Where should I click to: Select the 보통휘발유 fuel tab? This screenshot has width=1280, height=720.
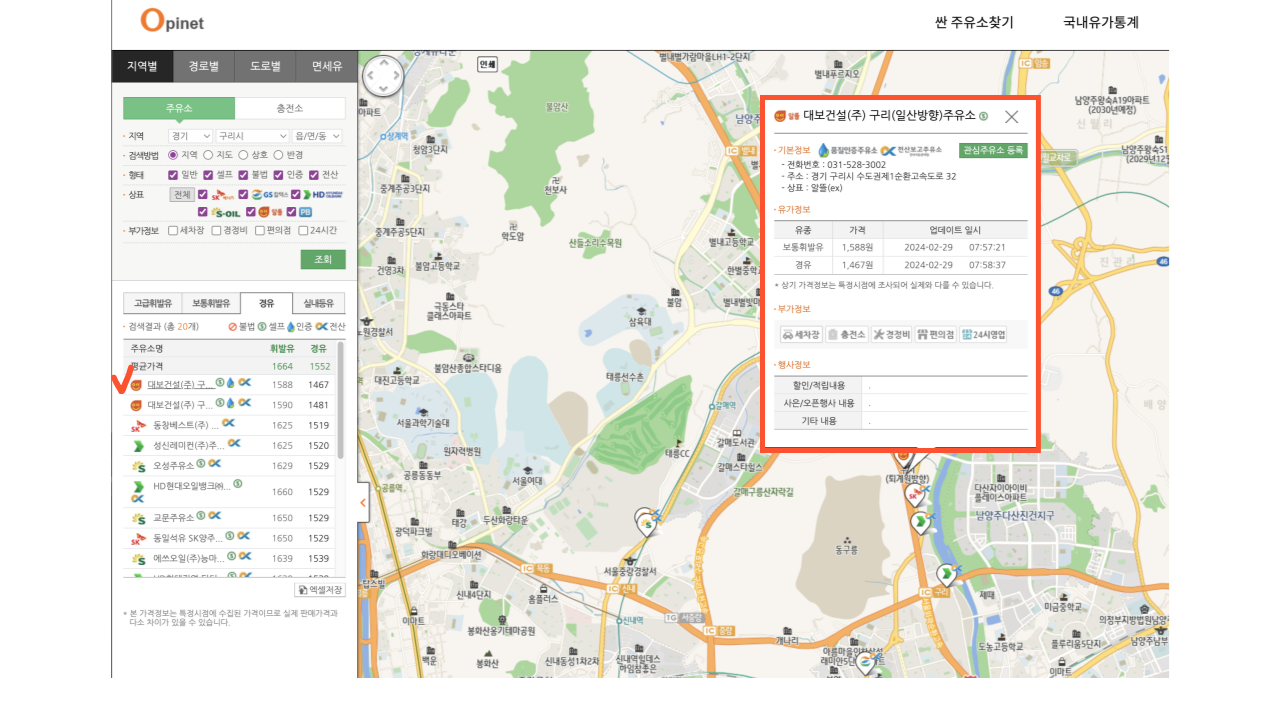[x=211, y=303]
